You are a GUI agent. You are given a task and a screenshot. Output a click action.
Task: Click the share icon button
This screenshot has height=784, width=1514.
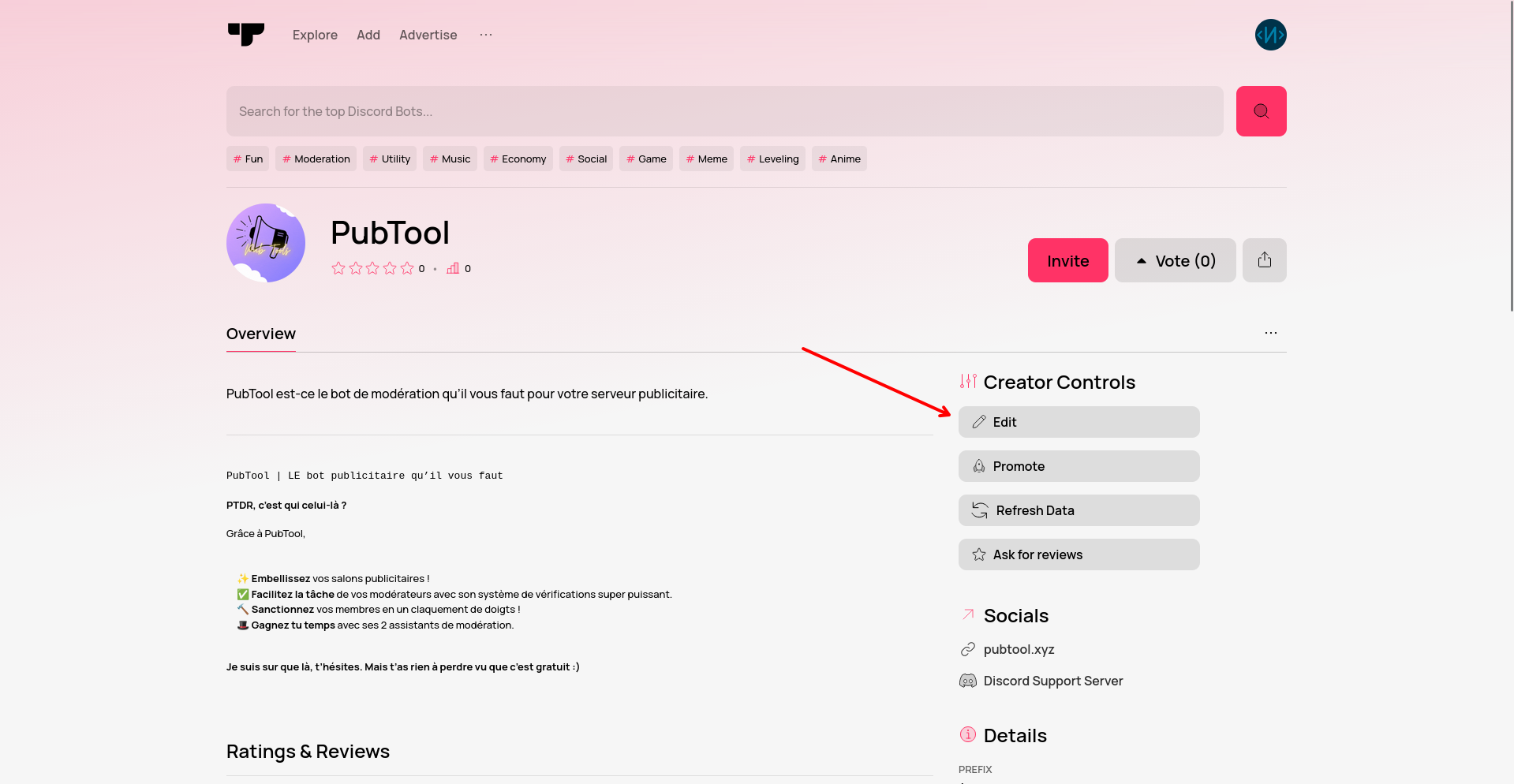pos(1264,260)
